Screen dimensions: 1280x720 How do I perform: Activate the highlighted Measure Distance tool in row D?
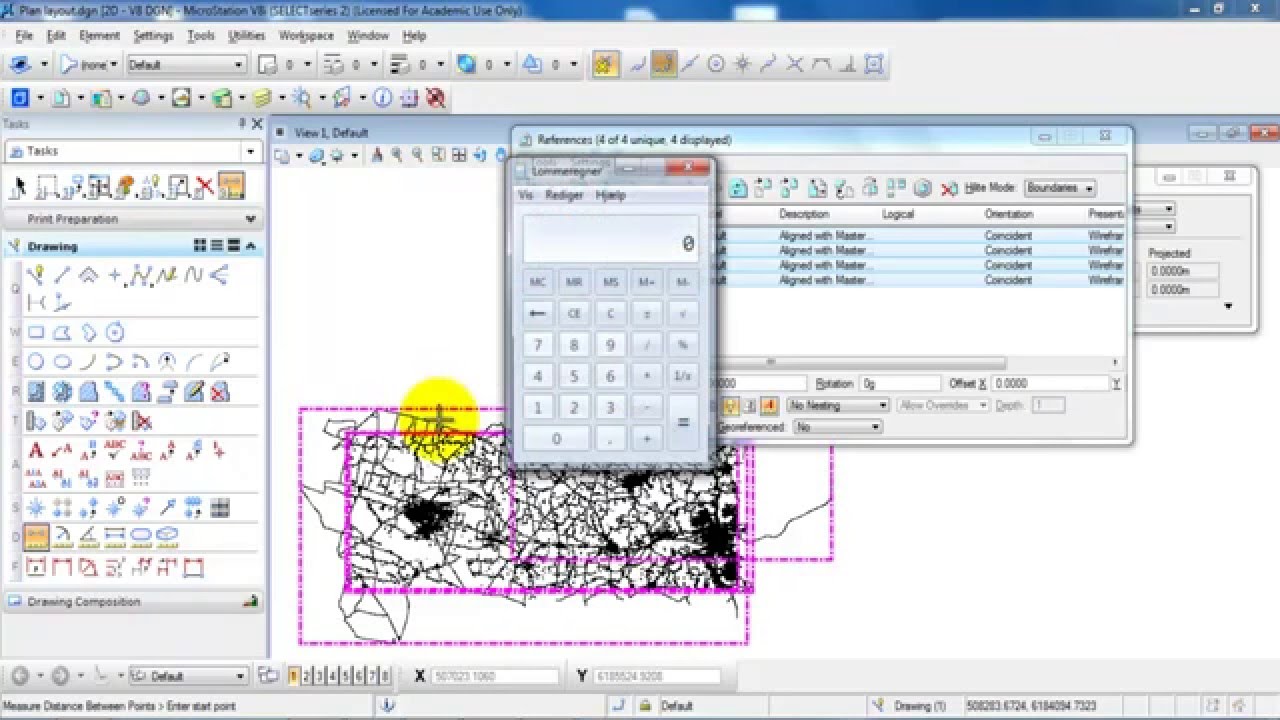tap(36, 538)
